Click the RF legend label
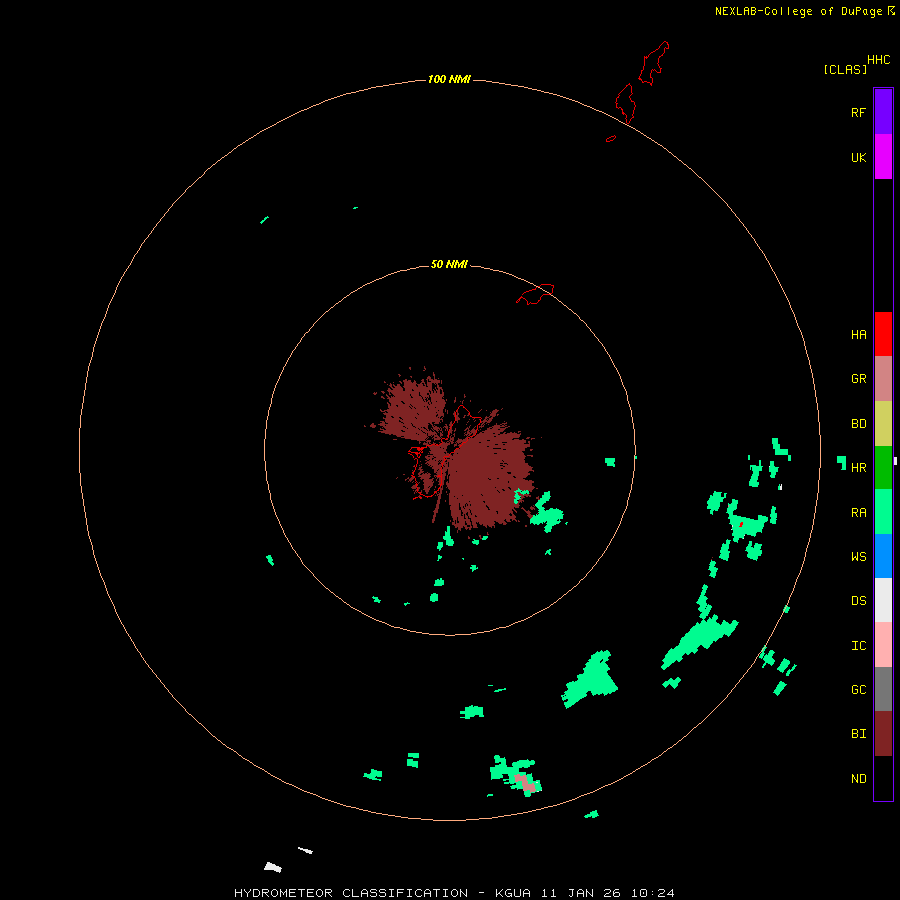 click(858, 112)
